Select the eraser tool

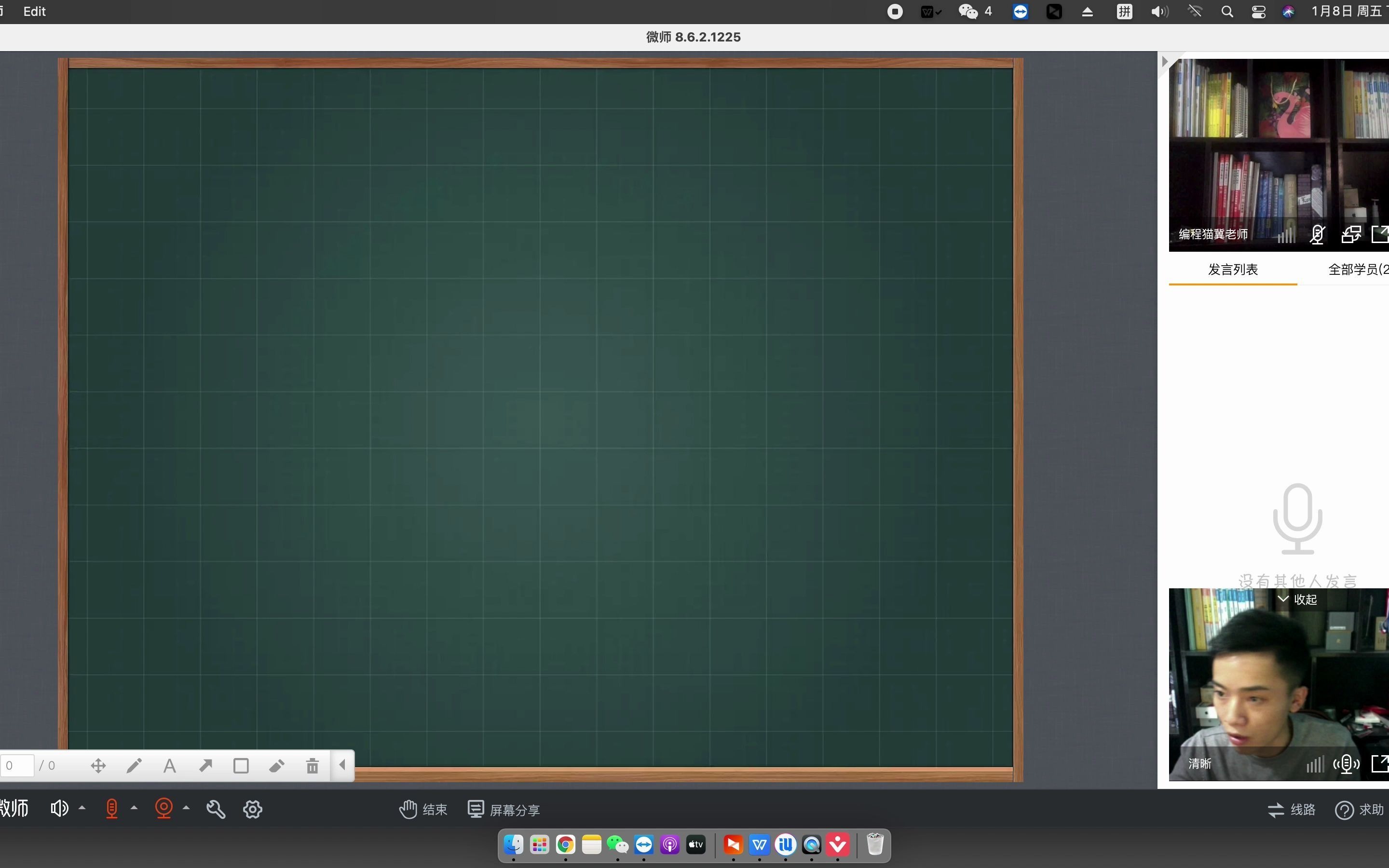click(x=277, y=765)
